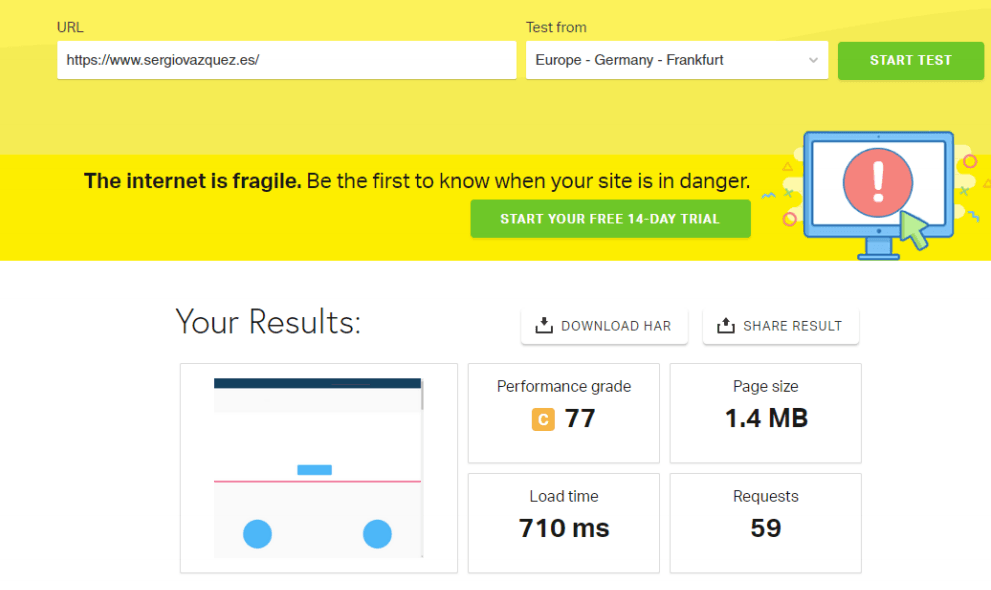
Task: Open the website screenshot thumbnail
Action: click(x=318, y=468)
